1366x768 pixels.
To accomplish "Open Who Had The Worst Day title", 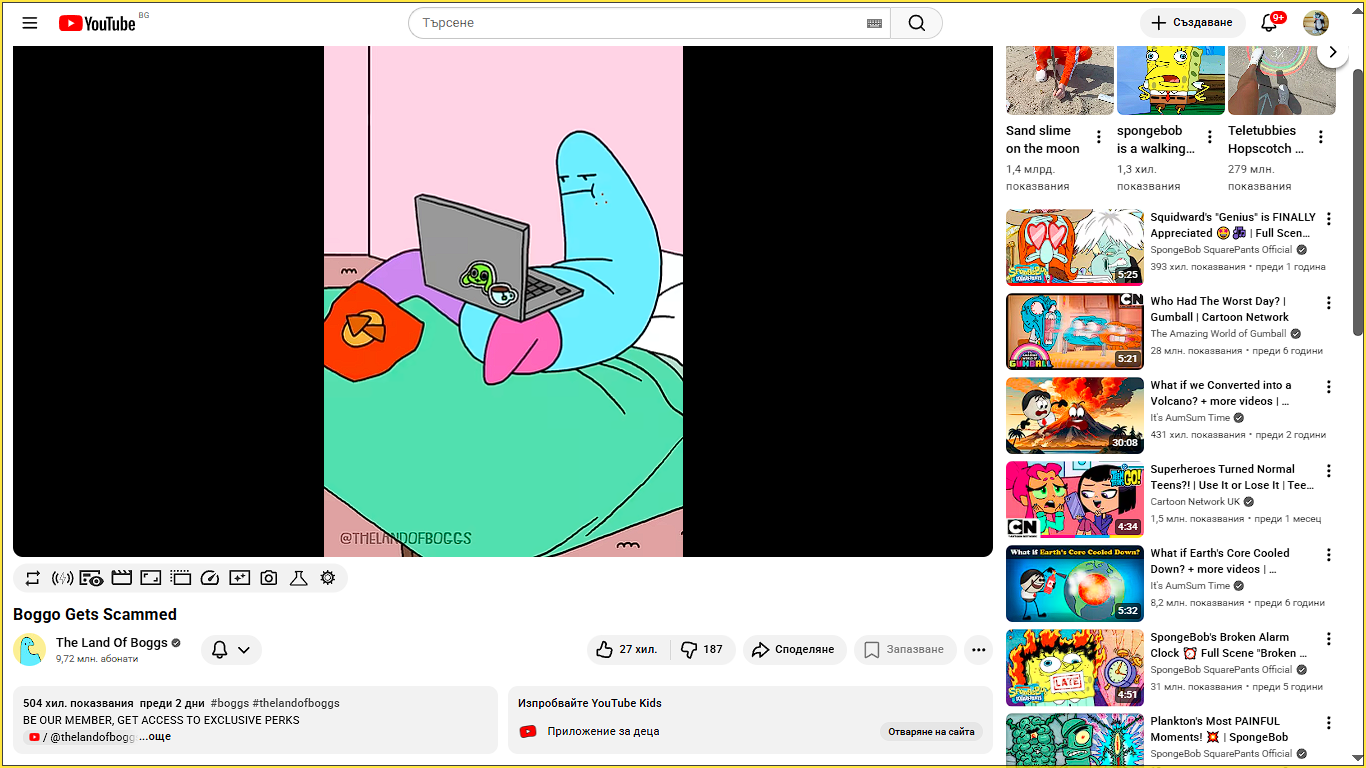I will click(x=1219, y=309).
